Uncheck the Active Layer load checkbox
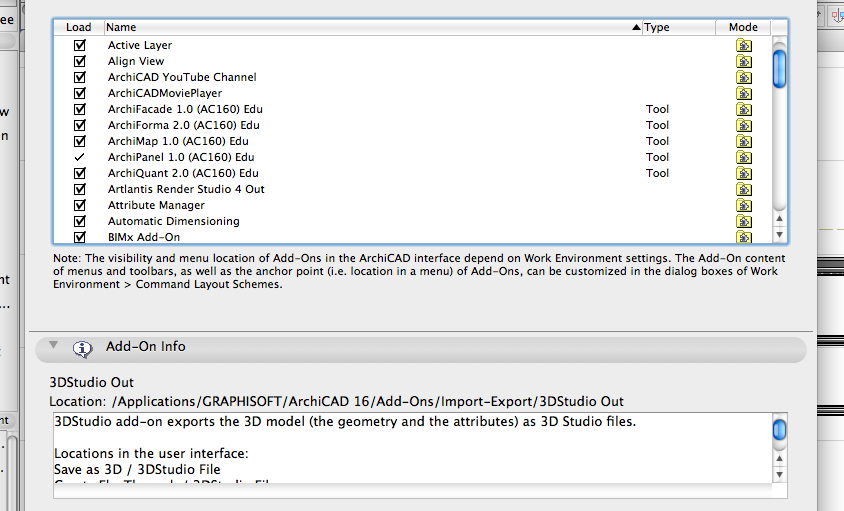The width and height of the screenshot is (844, 511). [x=80, y=45]
